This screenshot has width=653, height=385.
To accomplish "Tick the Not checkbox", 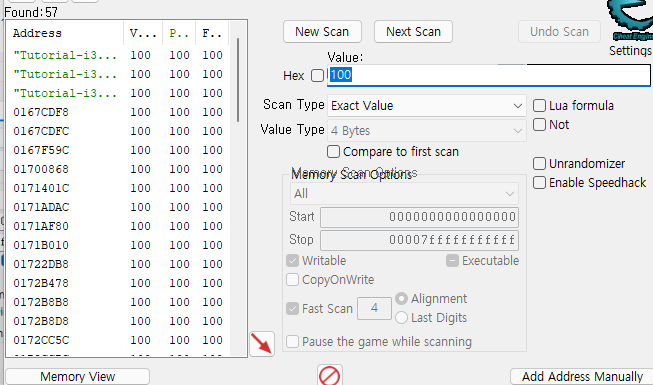I will click(x=539, y=125).
